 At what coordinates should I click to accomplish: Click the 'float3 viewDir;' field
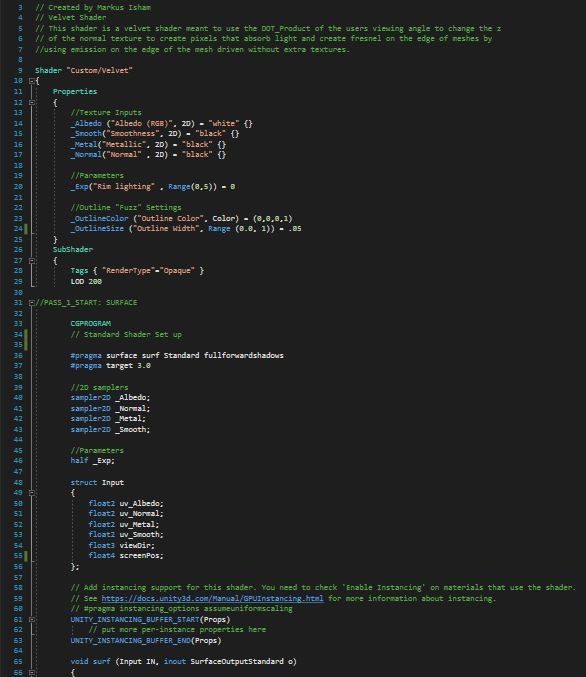(x=121, y=546)
